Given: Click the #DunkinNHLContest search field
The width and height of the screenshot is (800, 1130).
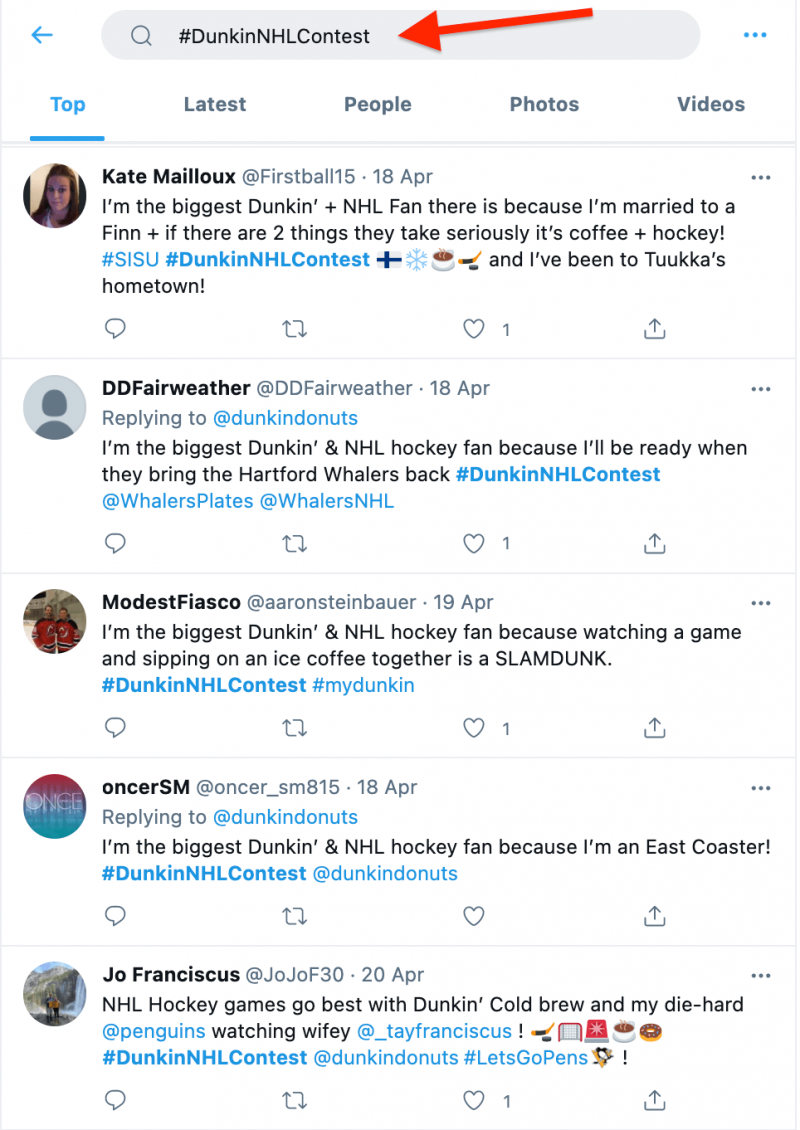Looking at the screenshot, I should tap(401, 35).
